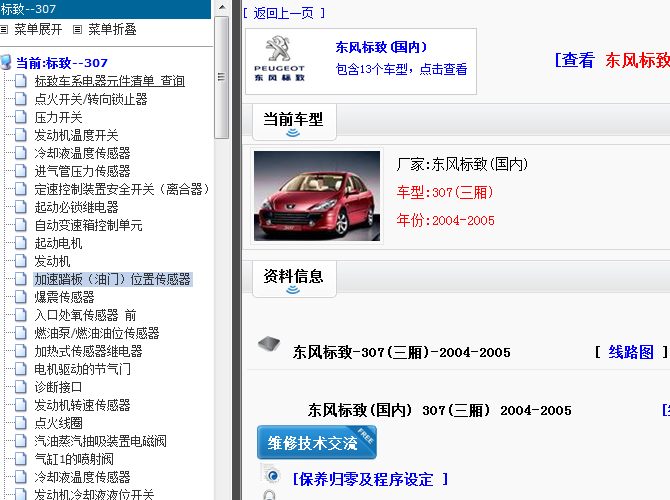Select 电机驱动的节气门 tree item

click(82, 369)
